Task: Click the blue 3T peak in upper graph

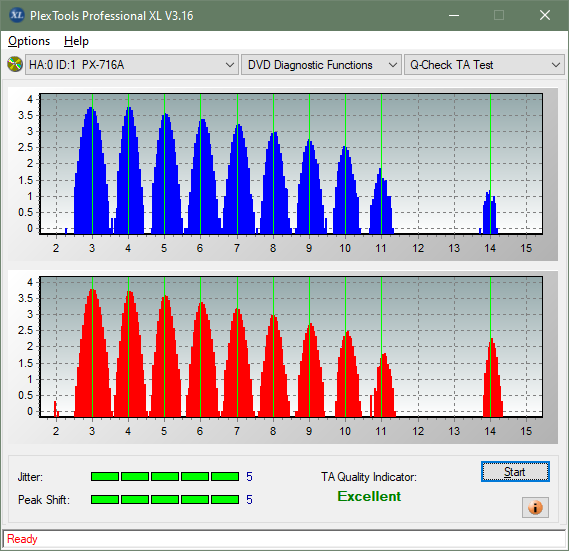Action: (91, 171)
